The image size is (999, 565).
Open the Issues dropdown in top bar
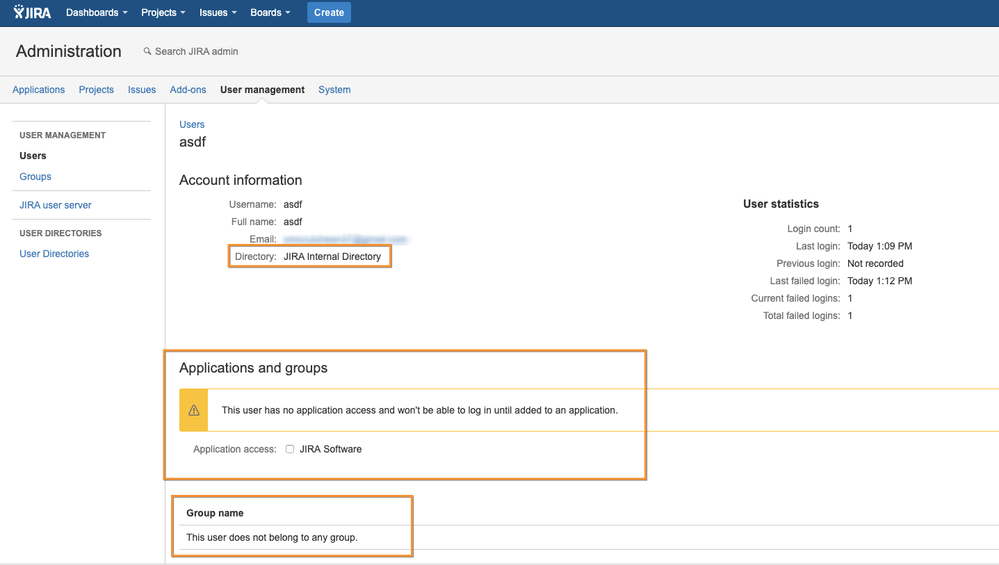point(218,12)
